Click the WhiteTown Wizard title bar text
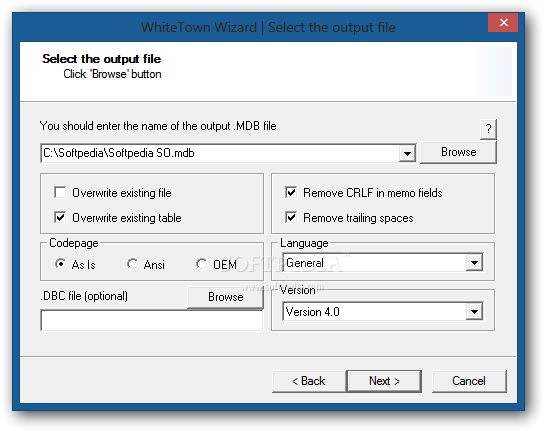The height and width of the screenshot is (431, 545). click(x=268, y=27)
